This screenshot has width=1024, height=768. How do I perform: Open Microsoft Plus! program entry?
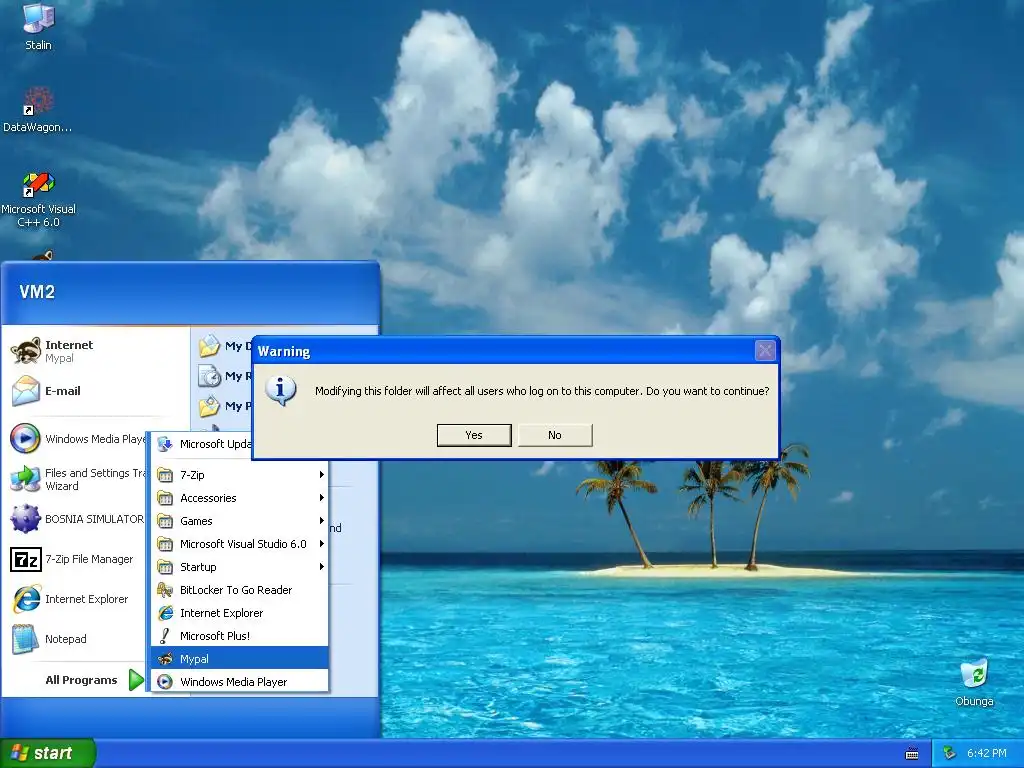coord(239,635)
